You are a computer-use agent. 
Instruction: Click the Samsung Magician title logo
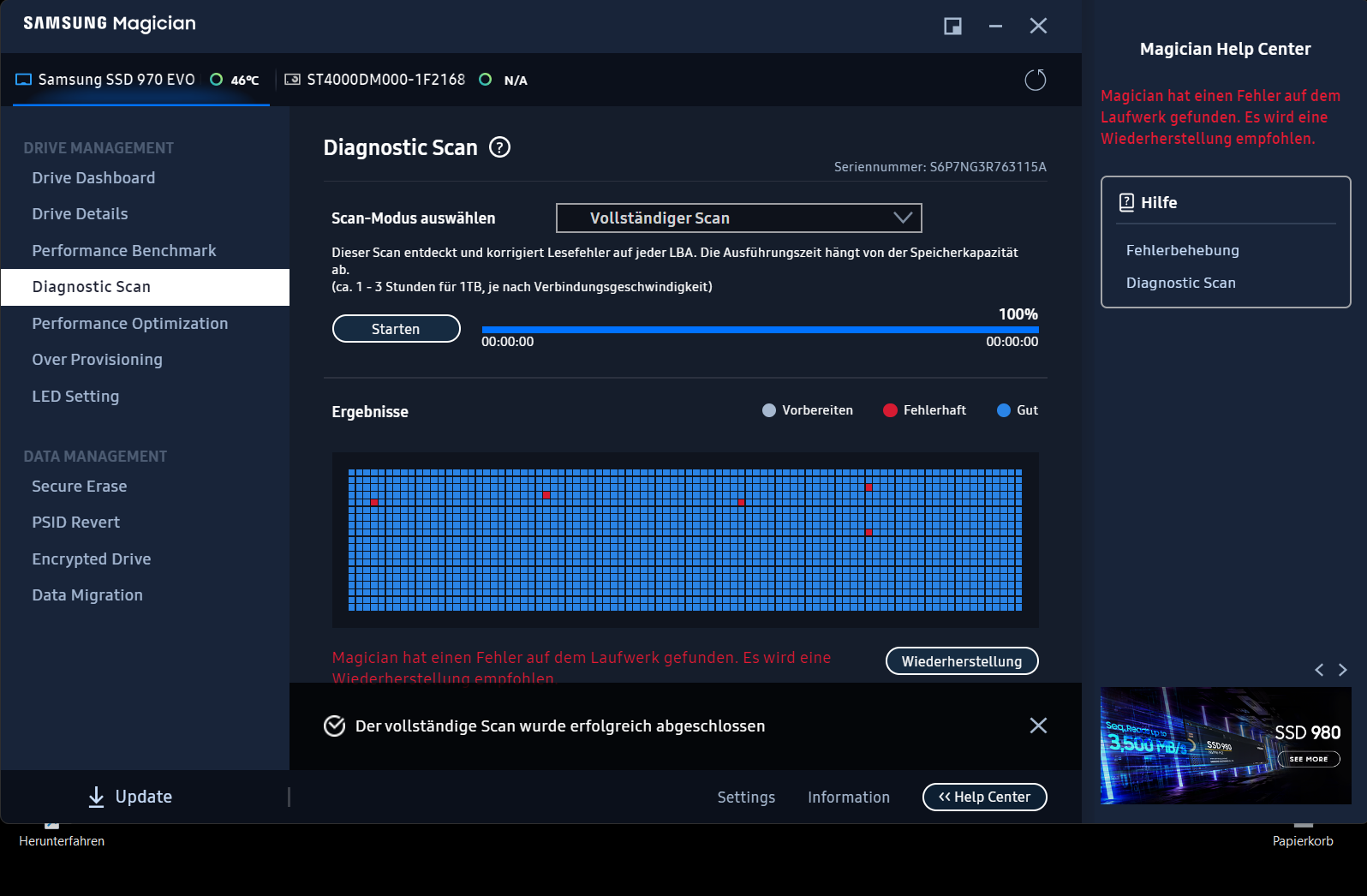(110, 24)
